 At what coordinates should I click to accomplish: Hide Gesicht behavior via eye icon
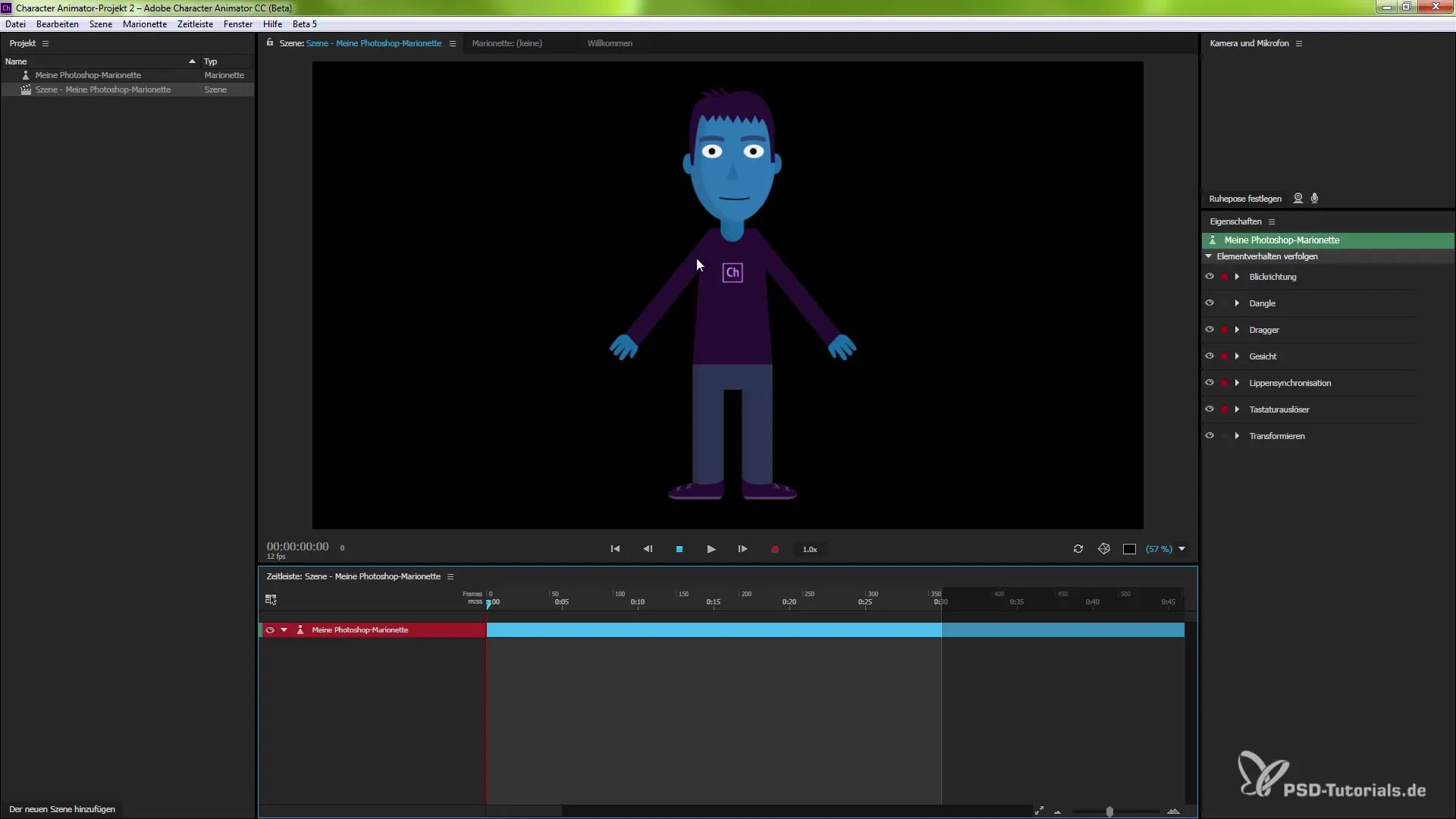coord(1210,356)
